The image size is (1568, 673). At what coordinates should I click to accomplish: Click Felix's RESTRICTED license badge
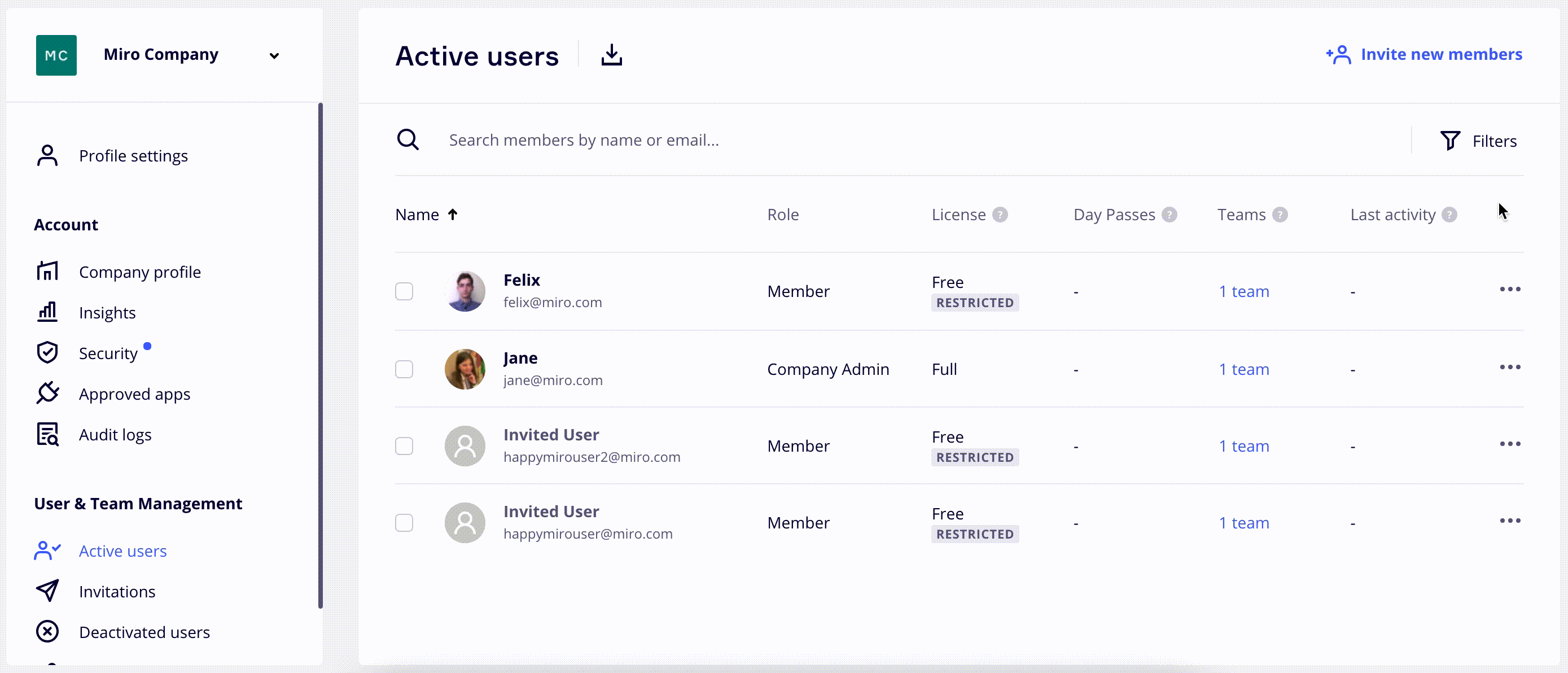(975, 303)
